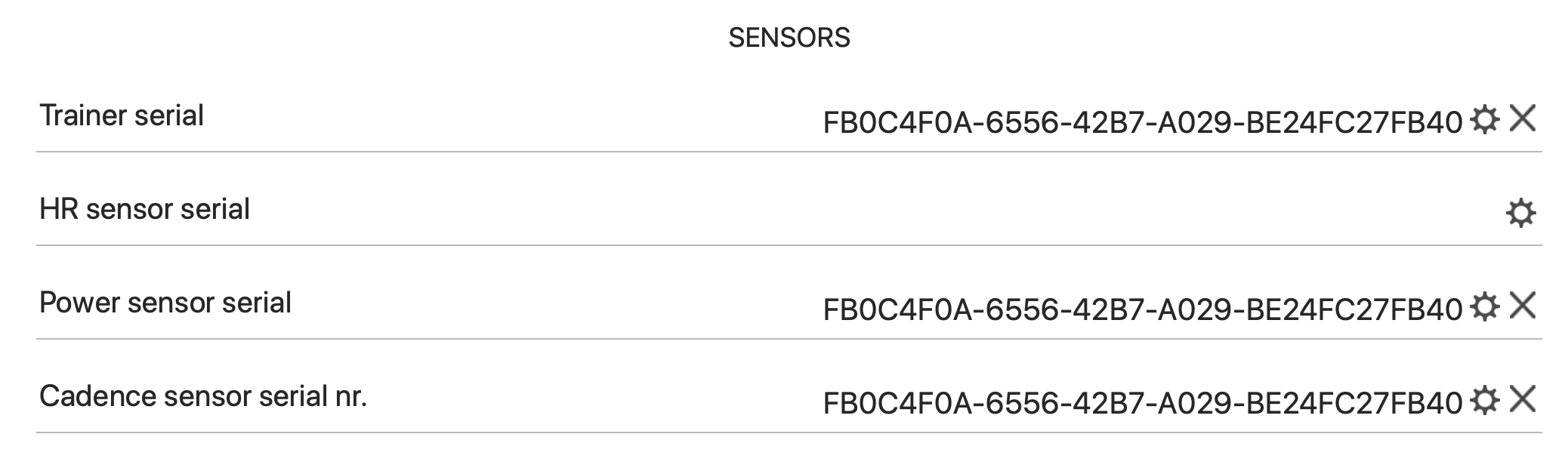Image resolution: width=1568 pixels, height=474 pixels.
Task: Select the Power sensor serial ID value
Action: coord(1142,309)
